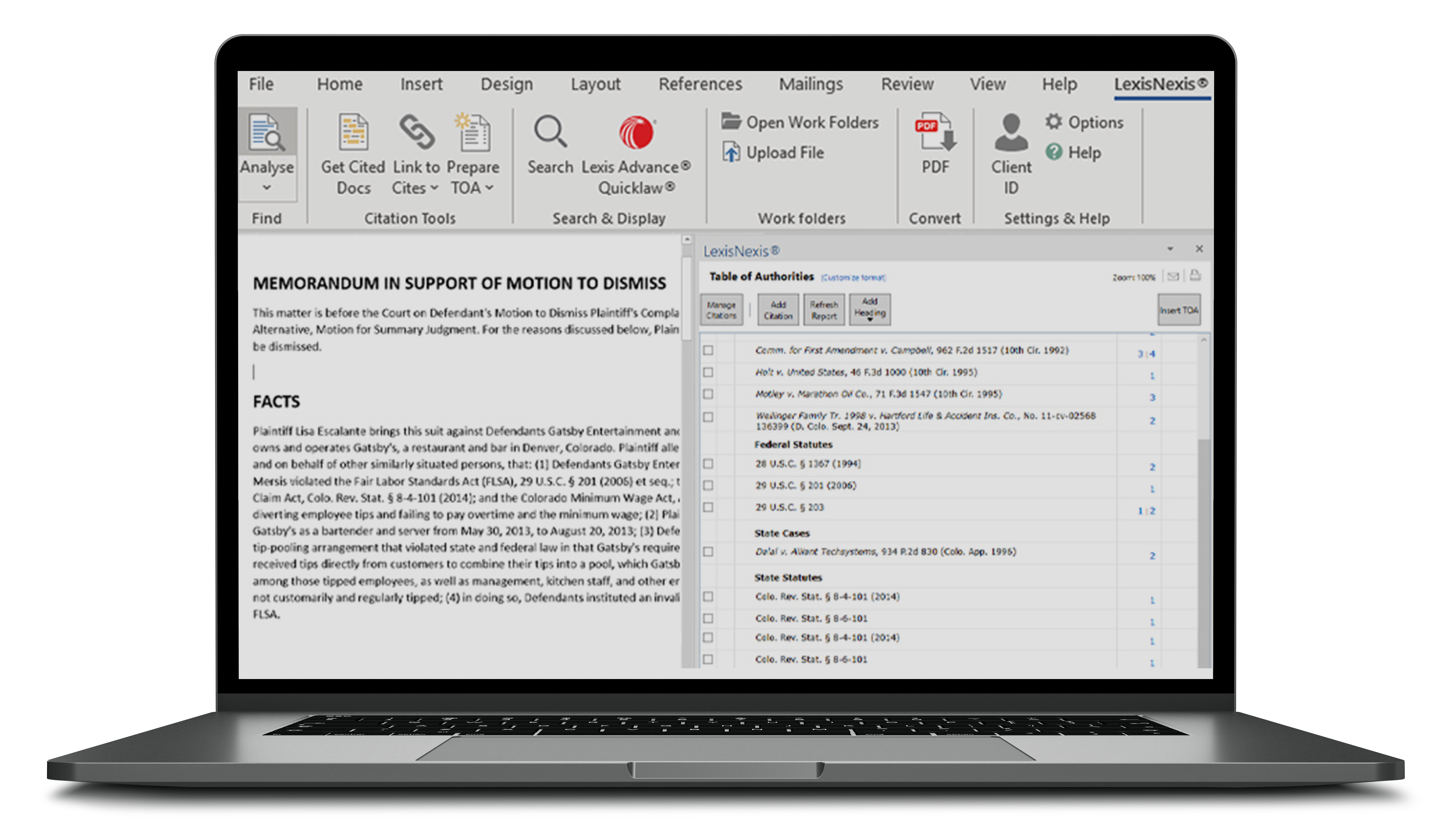The height and width of the screenshot is (840, 1452).
Task: Click the Manage Citations button
Action: (721, 310)
